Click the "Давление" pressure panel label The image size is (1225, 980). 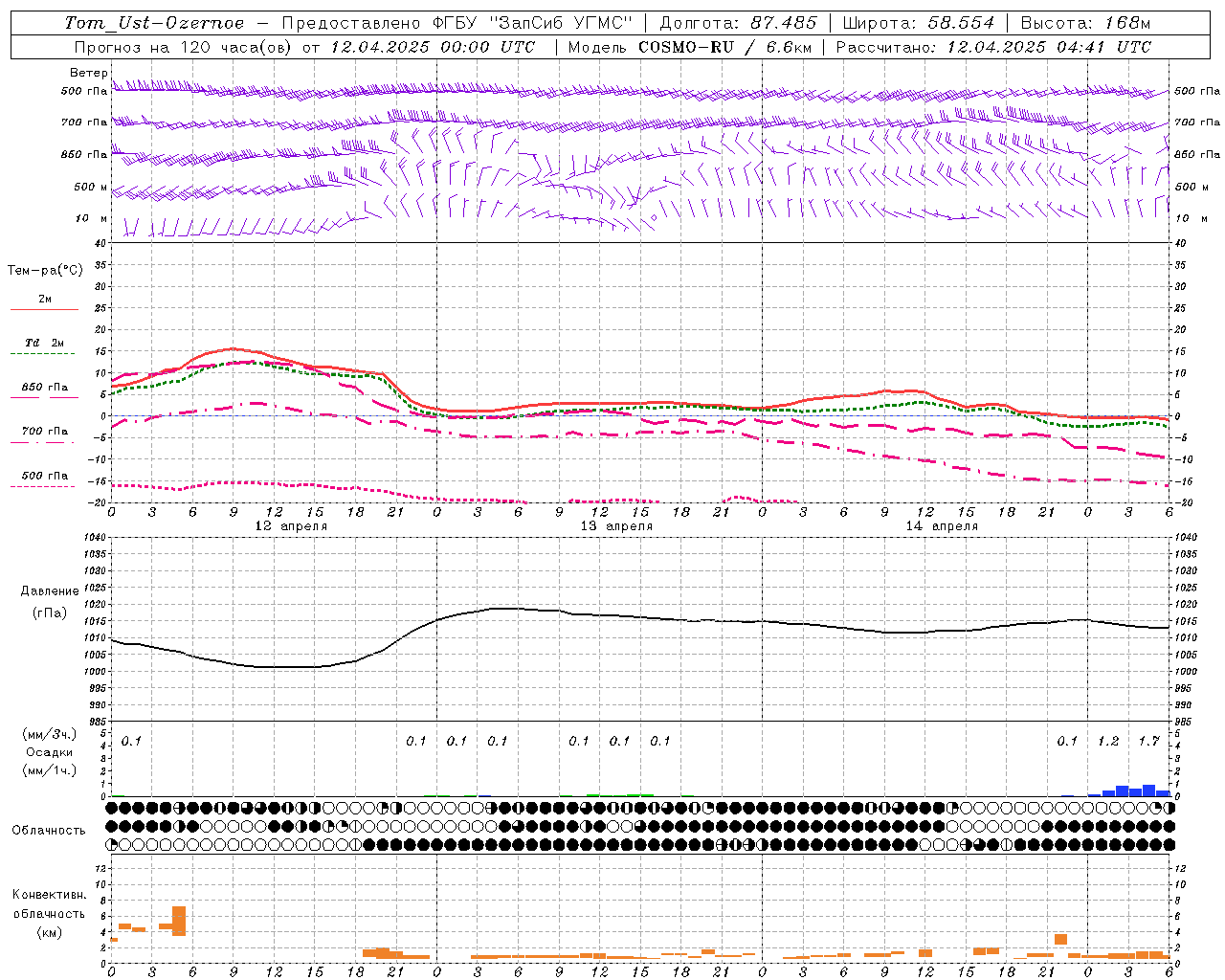pos(50,591)
